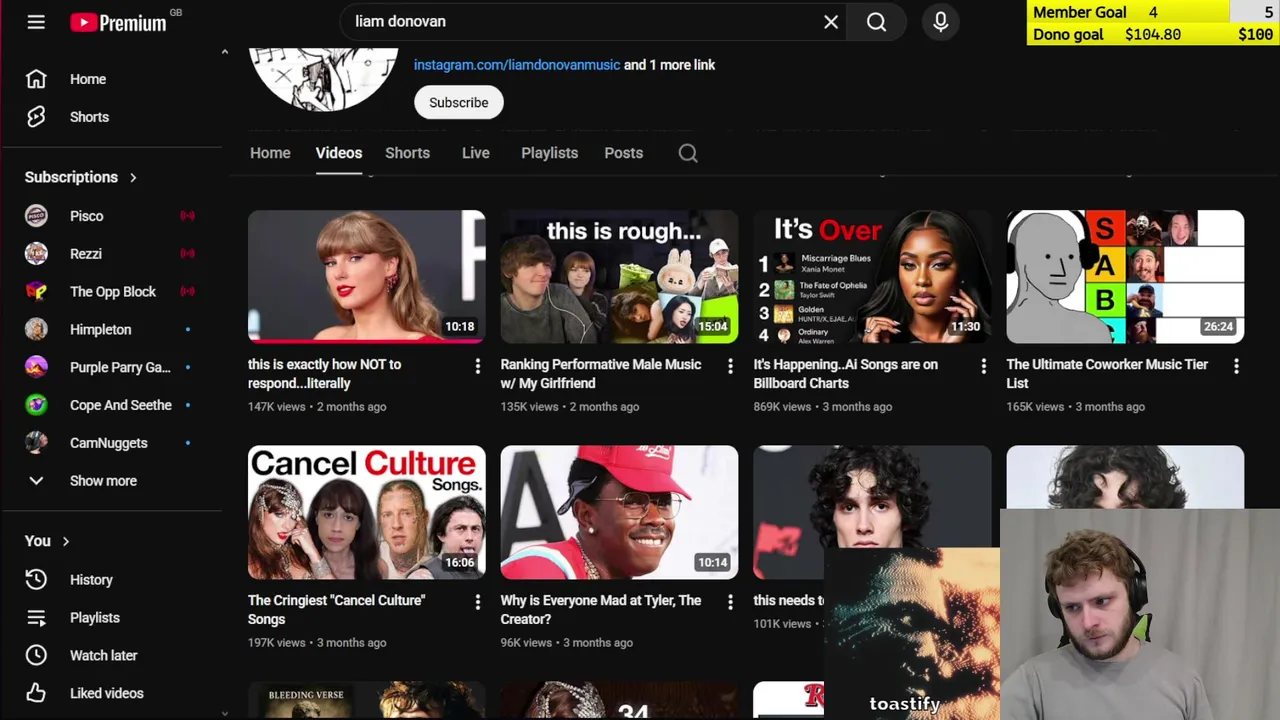The width and height of the screenshot is (1280, 720).
Task: Expand the Subscriptions section chevron
Action: click(x=133, y=178)
